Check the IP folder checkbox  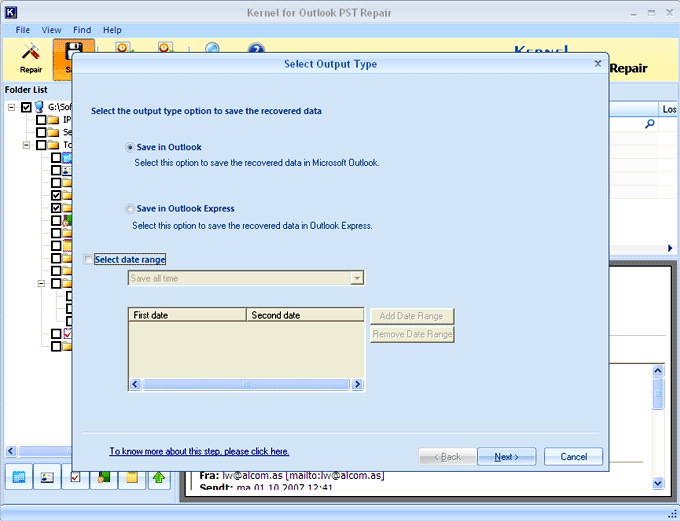[41, 119]
